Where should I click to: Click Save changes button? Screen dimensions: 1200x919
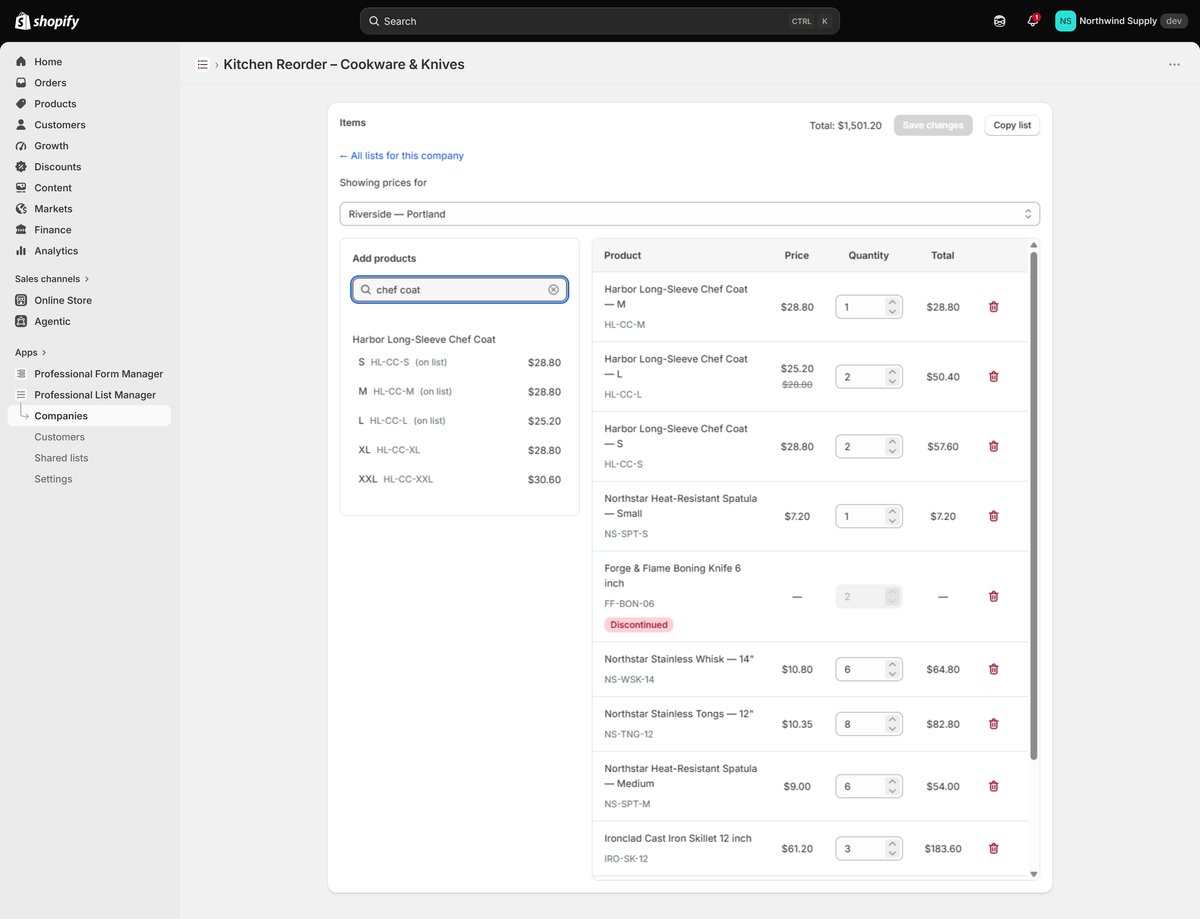point(933,125)
